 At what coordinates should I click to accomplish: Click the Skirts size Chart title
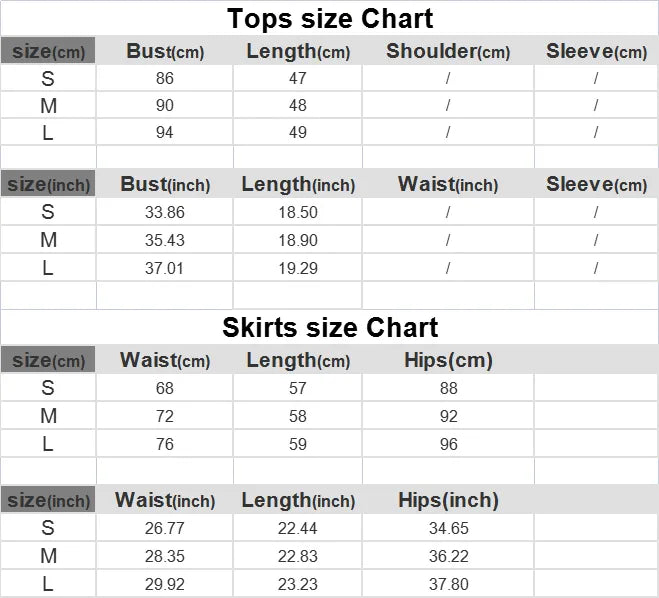pos(330,327)
